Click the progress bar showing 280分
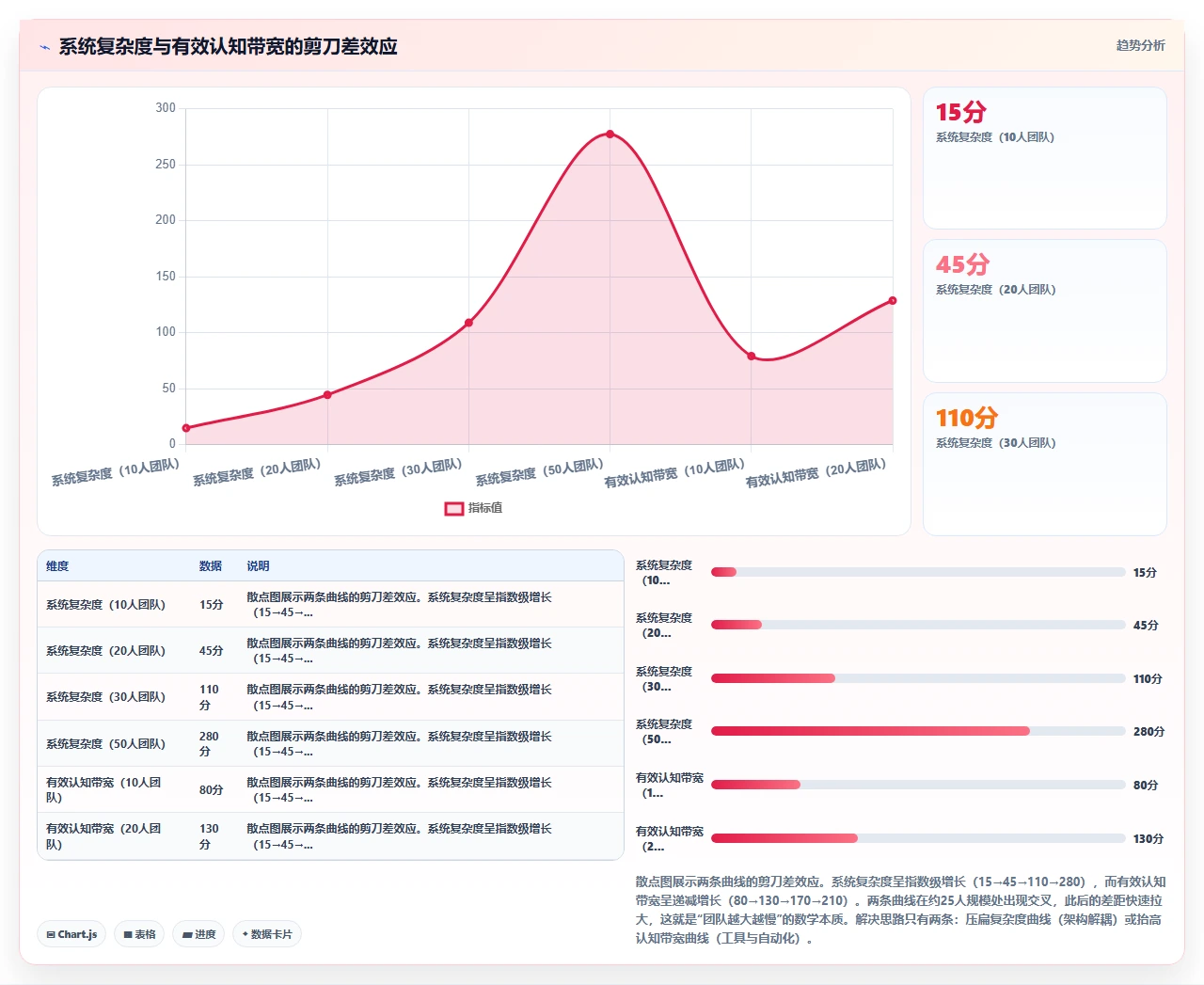Screen dimensions: 1204x985 click(918, 731)
